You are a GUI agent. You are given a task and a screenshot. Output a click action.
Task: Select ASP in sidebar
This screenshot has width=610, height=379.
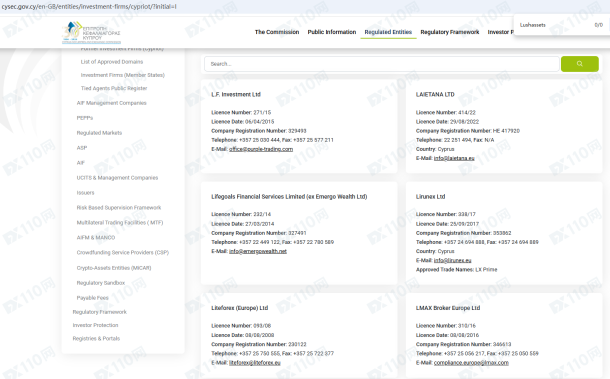pyautogui.click(x=82, y=148)
